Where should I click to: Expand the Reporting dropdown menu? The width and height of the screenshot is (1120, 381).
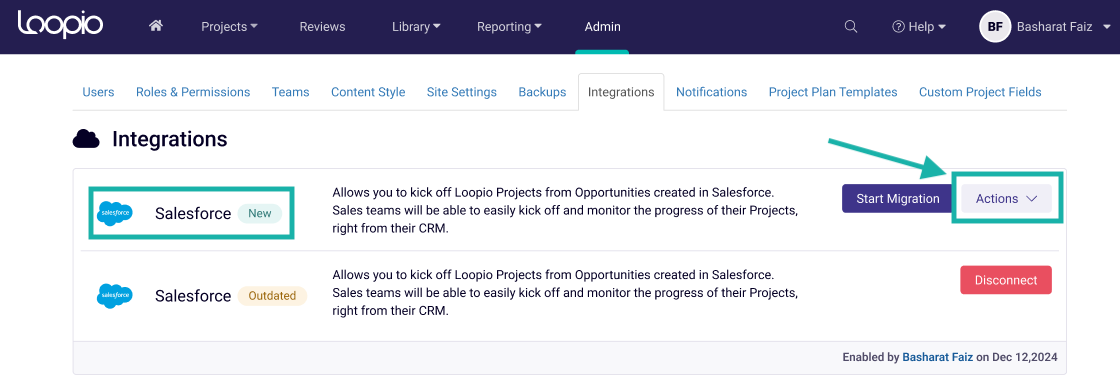(509, 26)
